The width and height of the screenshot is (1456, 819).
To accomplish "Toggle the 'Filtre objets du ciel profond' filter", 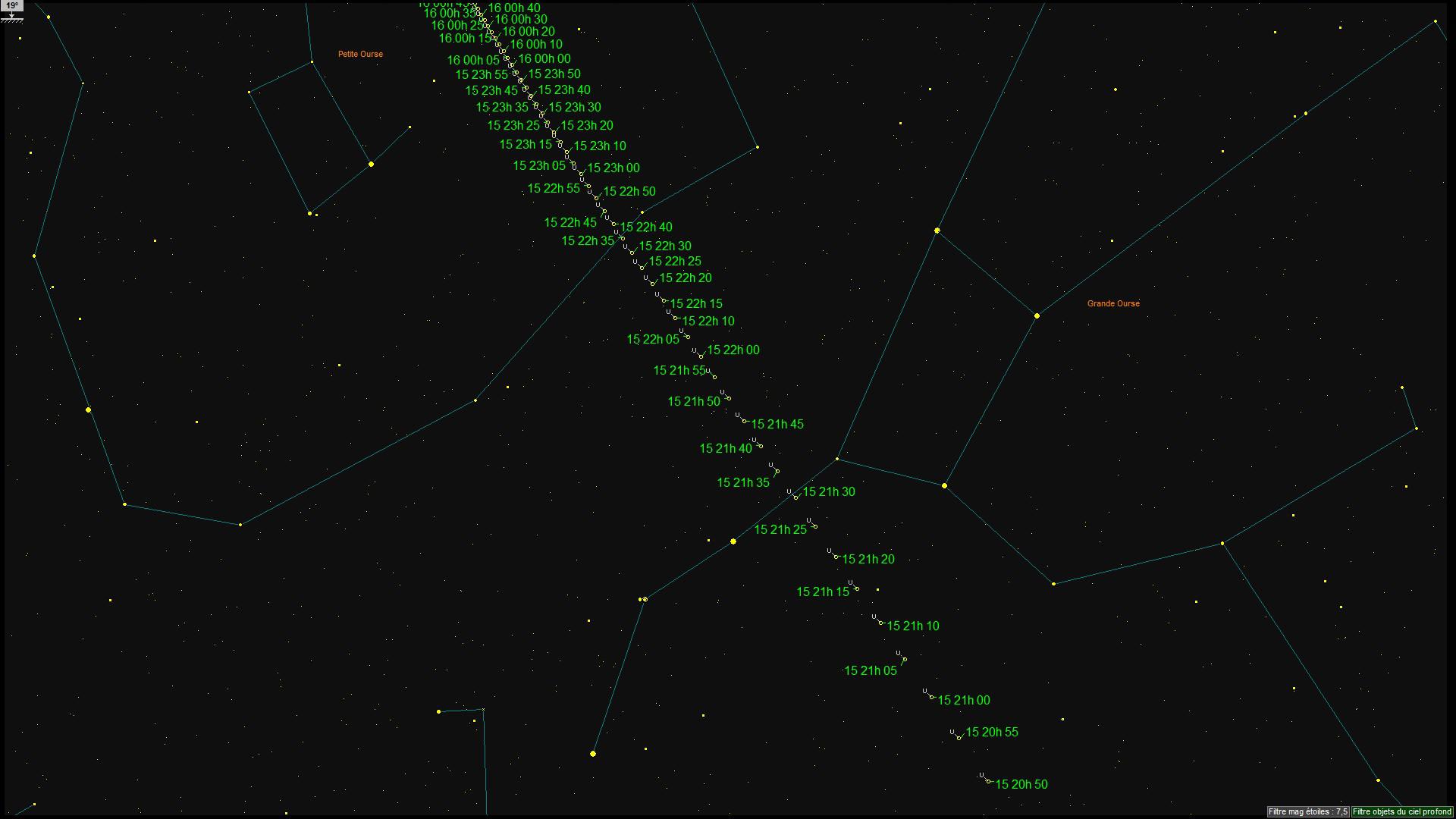I will click(1401, 811).
